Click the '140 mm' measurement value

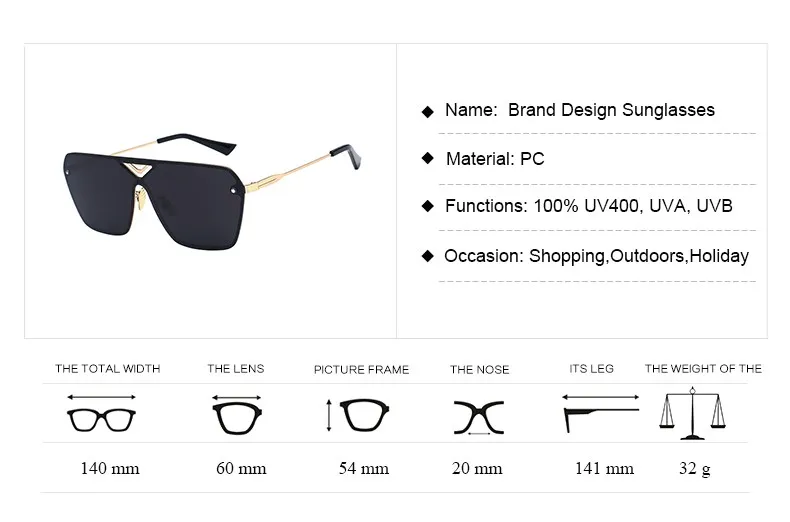point(110,468)
